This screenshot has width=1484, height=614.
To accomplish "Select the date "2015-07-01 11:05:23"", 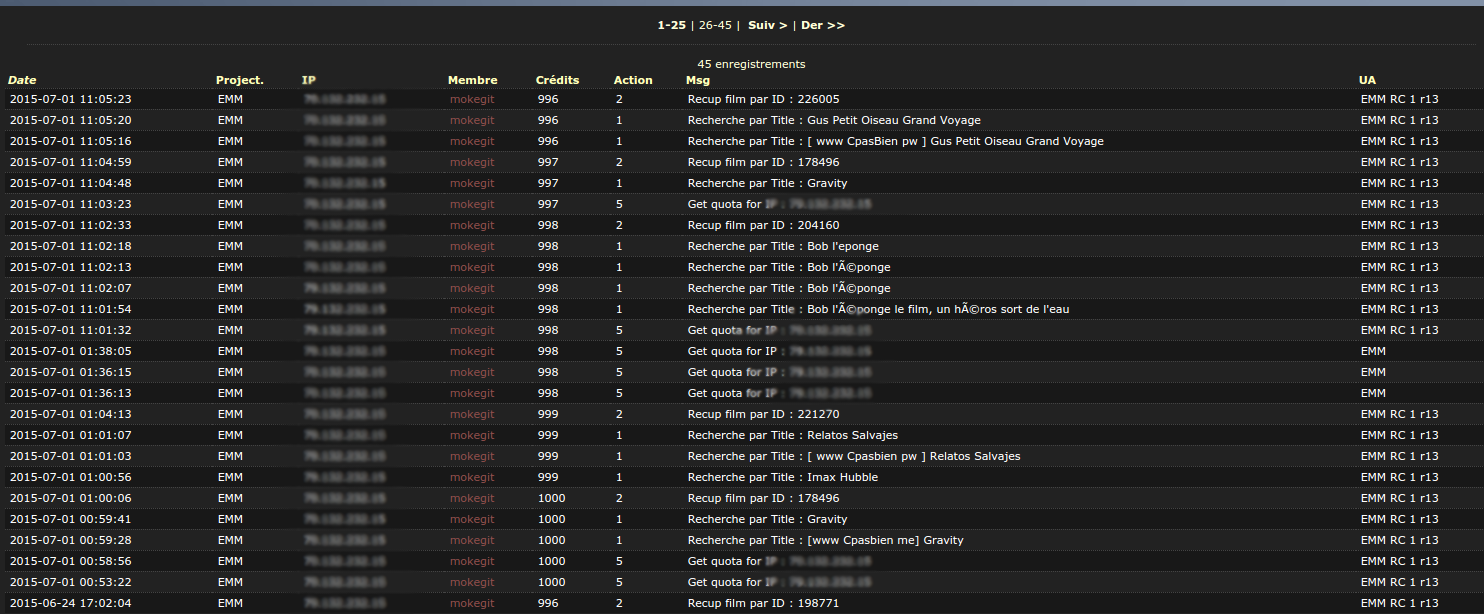I will coord(70,99).
